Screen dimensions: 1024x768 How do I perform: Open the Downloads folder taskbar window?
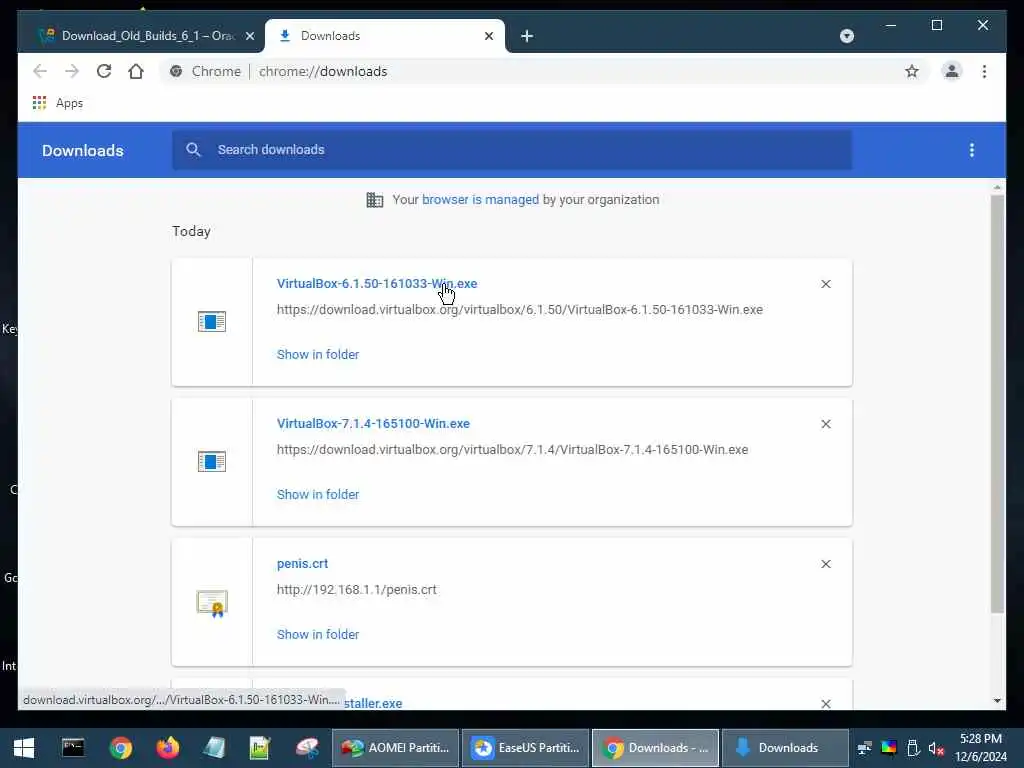[785, 748]
